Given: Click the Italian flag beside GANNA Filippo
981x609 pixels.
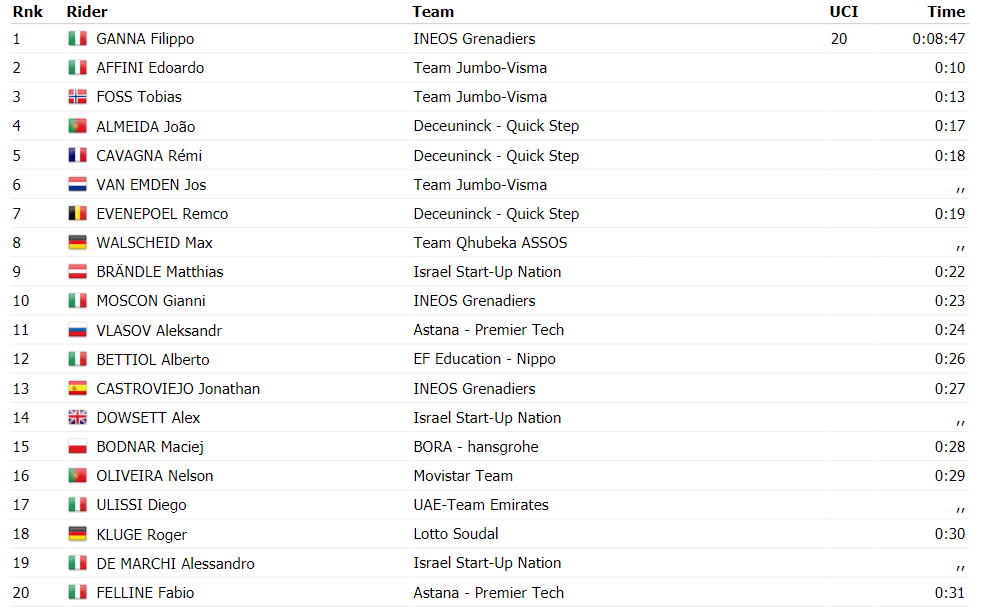Looking at the screenshot, I should pyautogui.click(x=78, y=39).
